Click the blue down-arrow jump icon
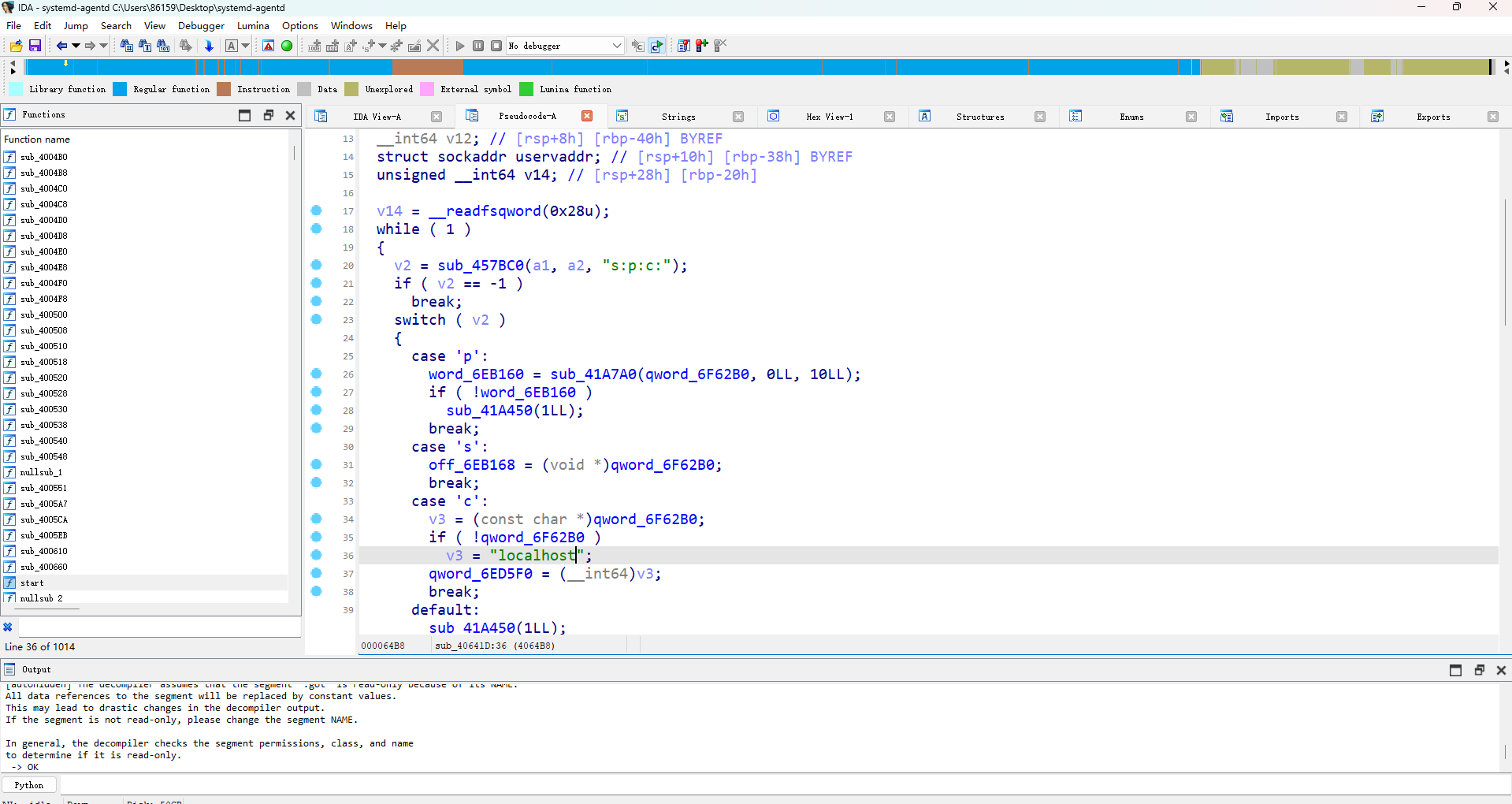Viewport: 1512px width, 804px height. [x=209, y=46]
